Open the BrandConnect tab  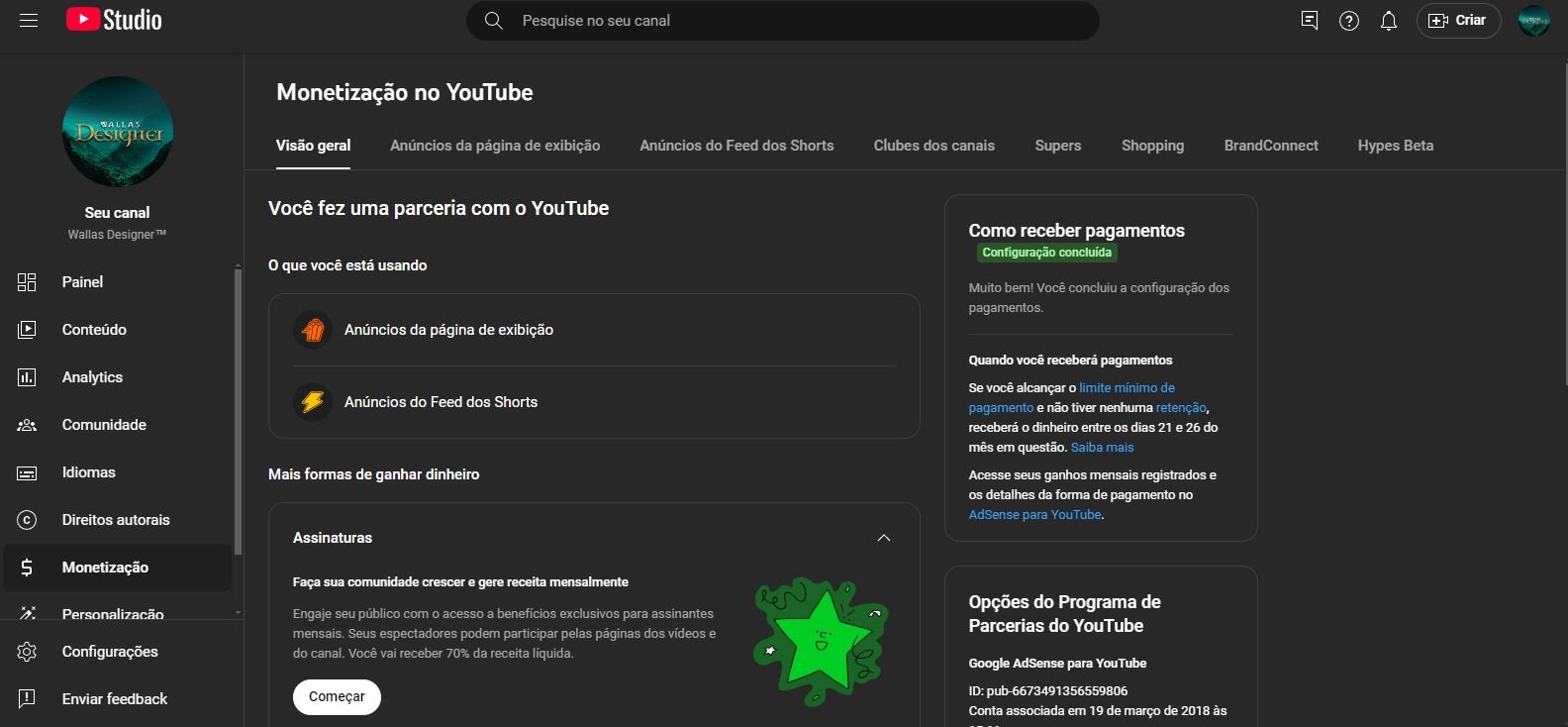[x=1271, y=146]
